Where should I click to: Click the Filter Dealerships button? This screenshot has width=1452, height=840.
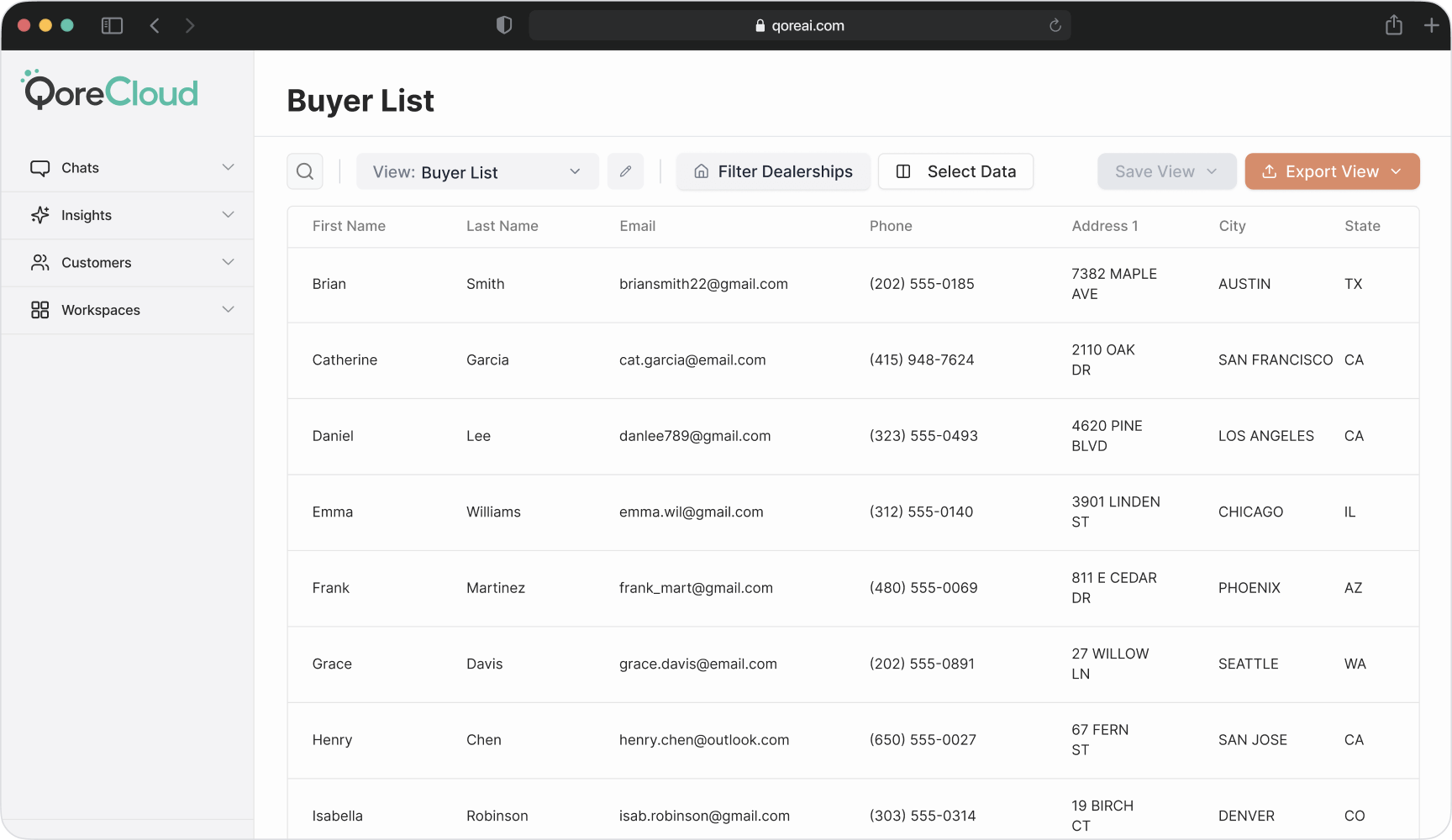coord(773,171)
